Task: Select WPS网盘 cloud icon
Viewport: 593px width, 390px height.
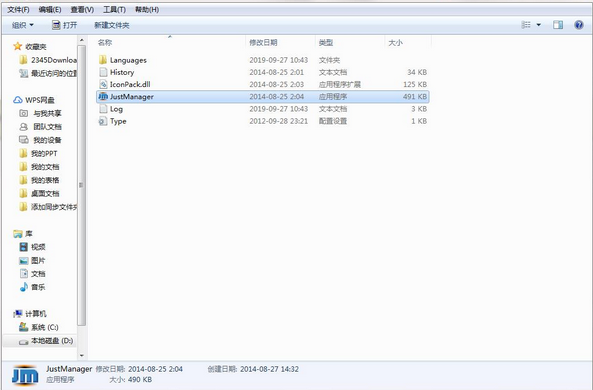Action: point(18,100)
